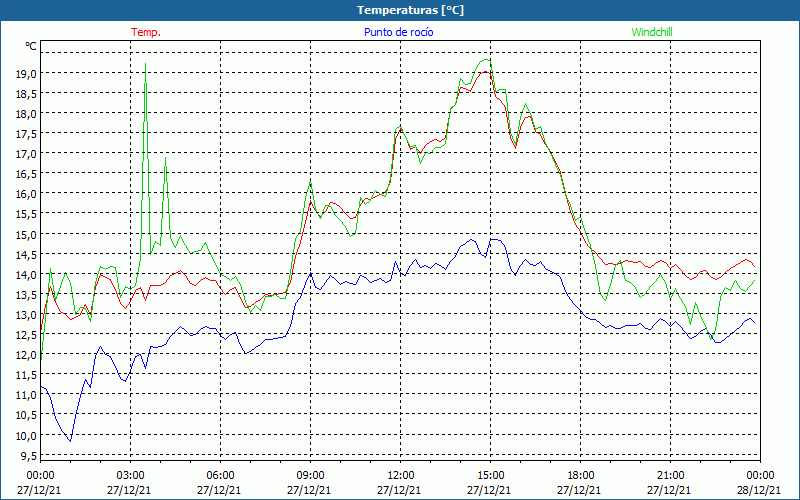Click the '18,0' y-axis label
This screenshot has width=800, height=500.
27,114
